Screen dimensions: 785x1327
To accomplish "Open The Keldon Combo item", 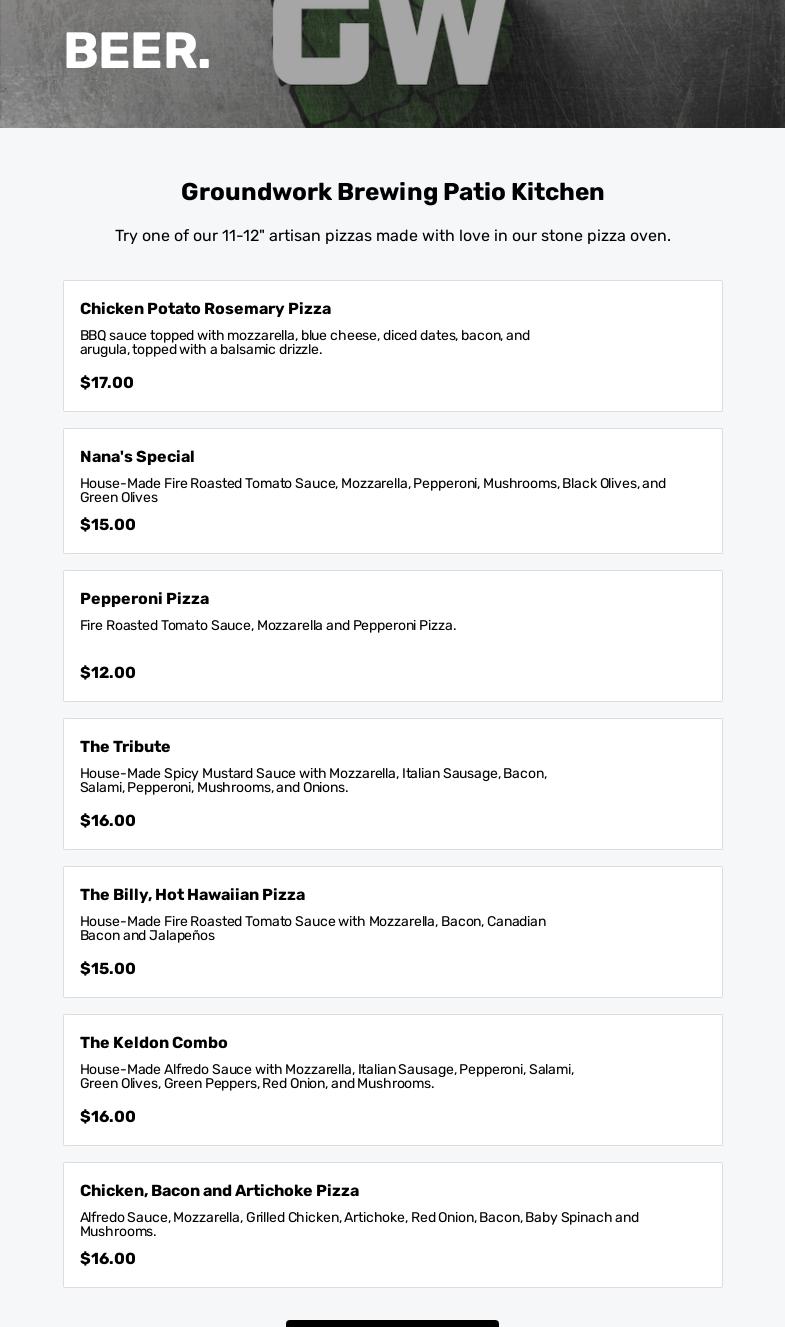I will [x=154, y=1043].
